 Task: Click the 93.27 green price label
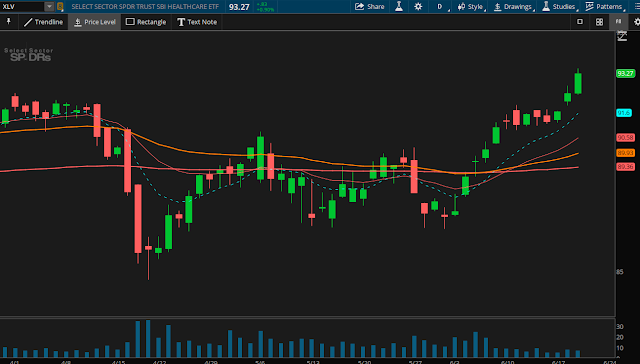pyautogui.click(x=625, y=73)
